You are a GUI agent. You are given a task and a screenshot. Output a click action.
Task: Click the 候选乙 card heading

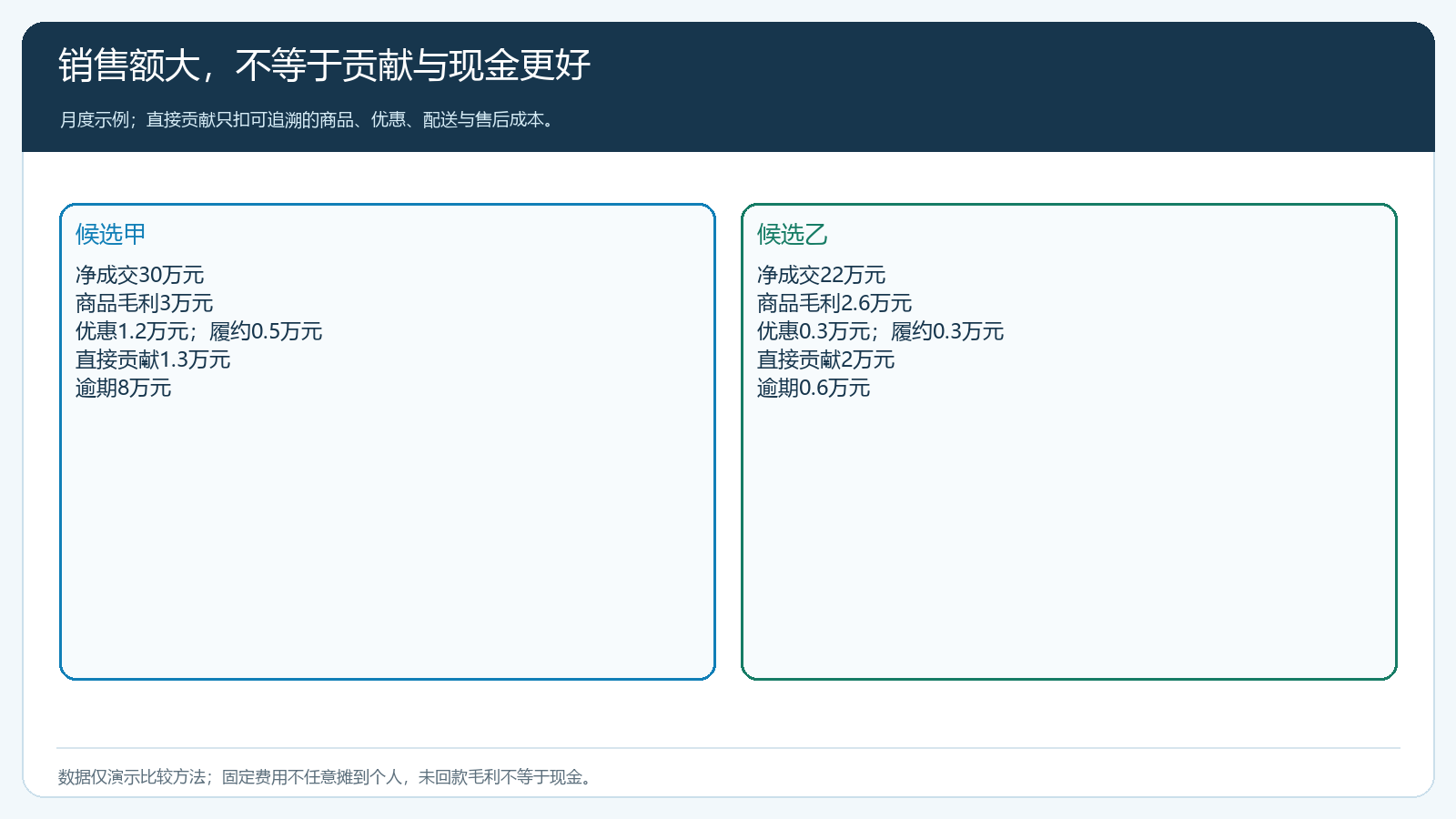(x=793, y=234)
